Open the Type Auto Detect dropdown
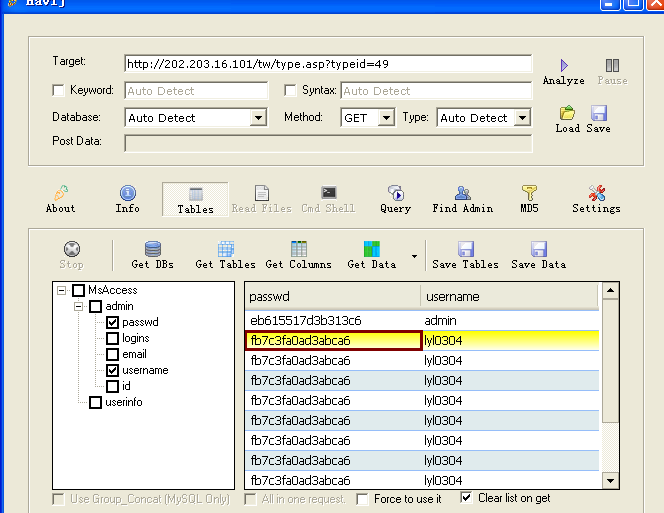Viewport: 664px width, 513px height. [x=523, y=118]
